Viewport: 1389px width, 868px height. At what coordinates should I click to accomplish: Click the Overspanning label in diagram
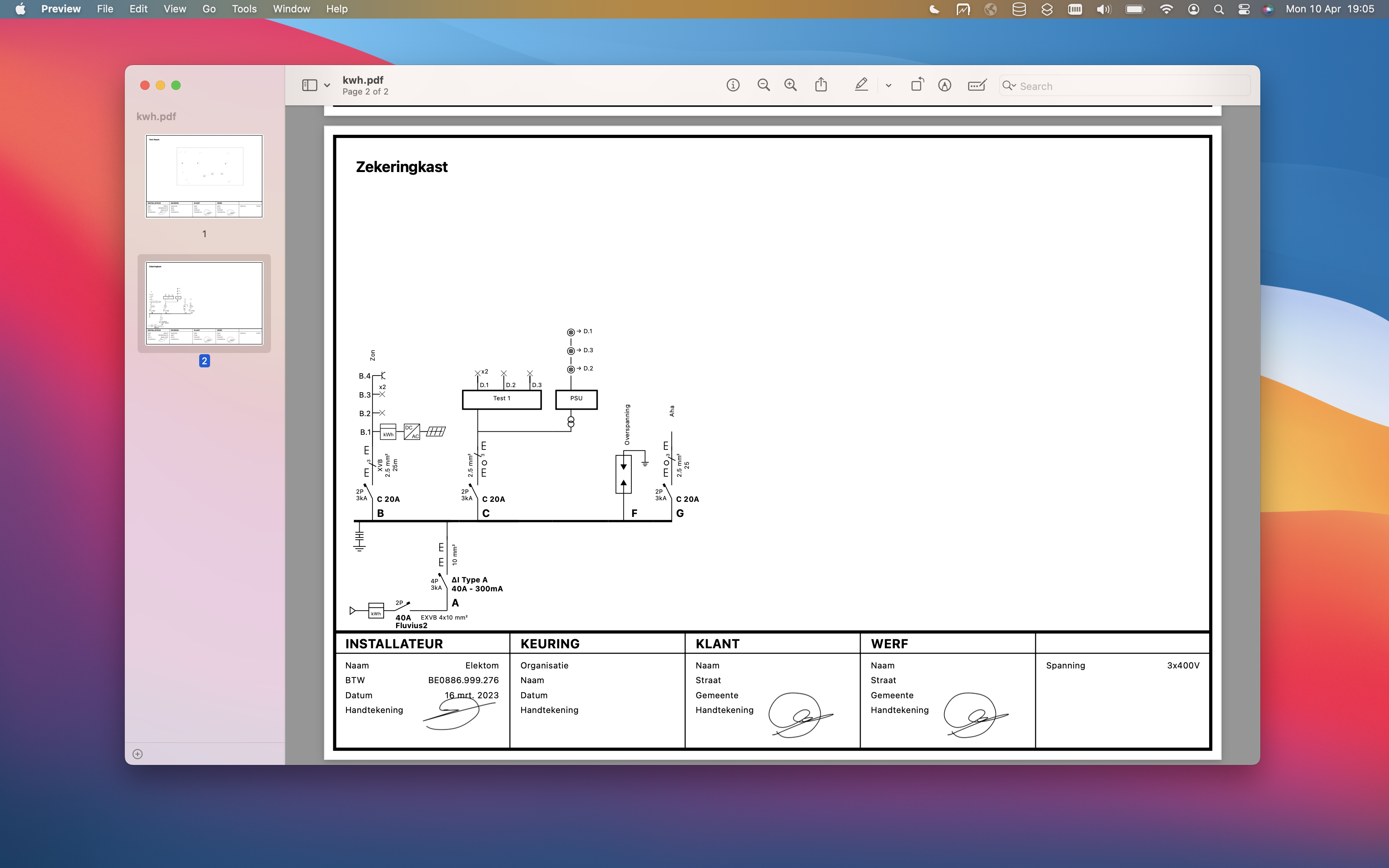627,425
